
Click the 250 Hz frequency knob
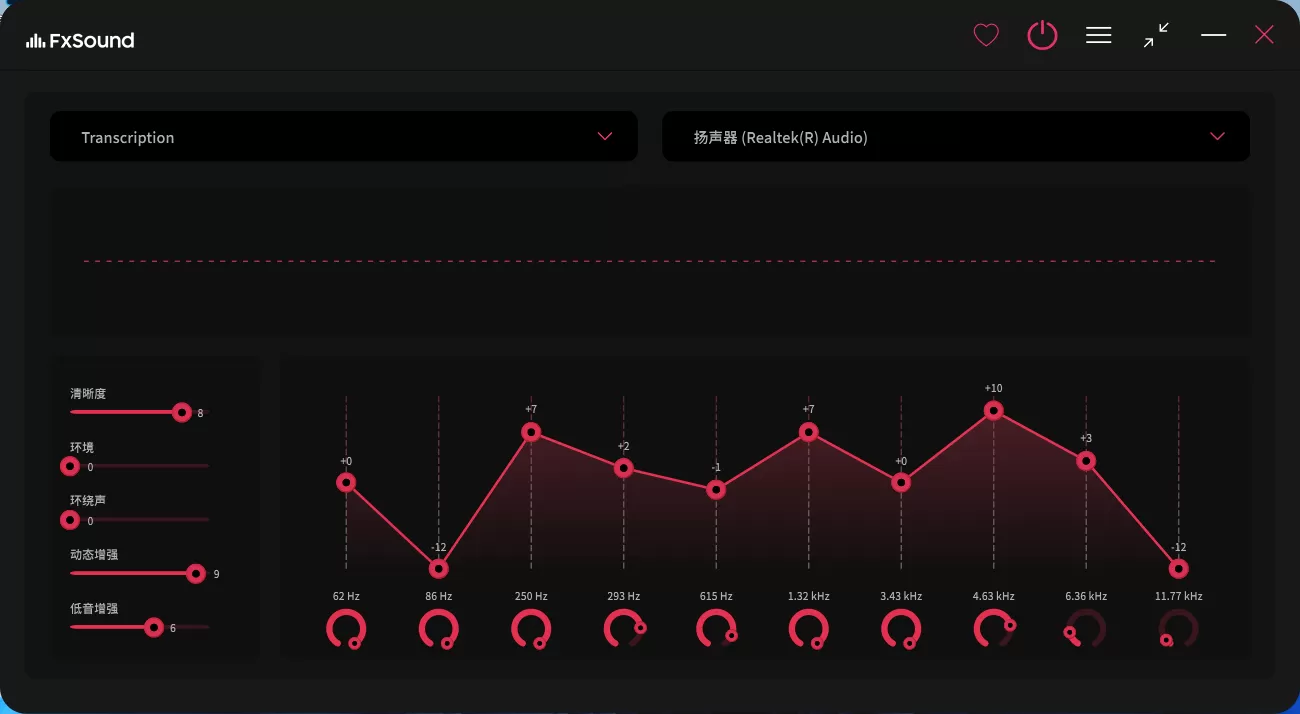531,629
